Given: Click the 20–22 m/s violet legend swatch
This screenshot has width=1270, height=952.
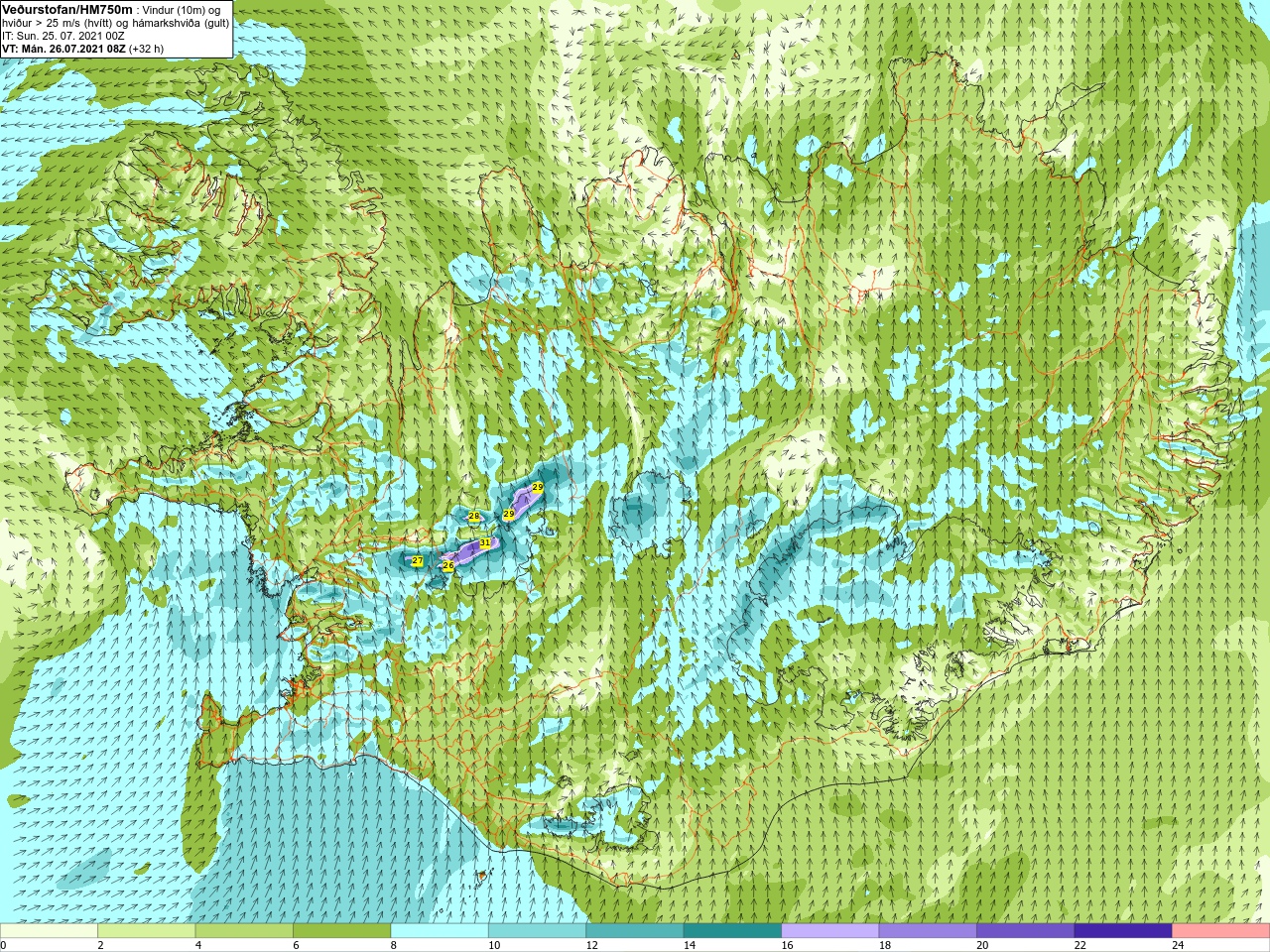Looking at the screenshot, I should (1026, 931).
